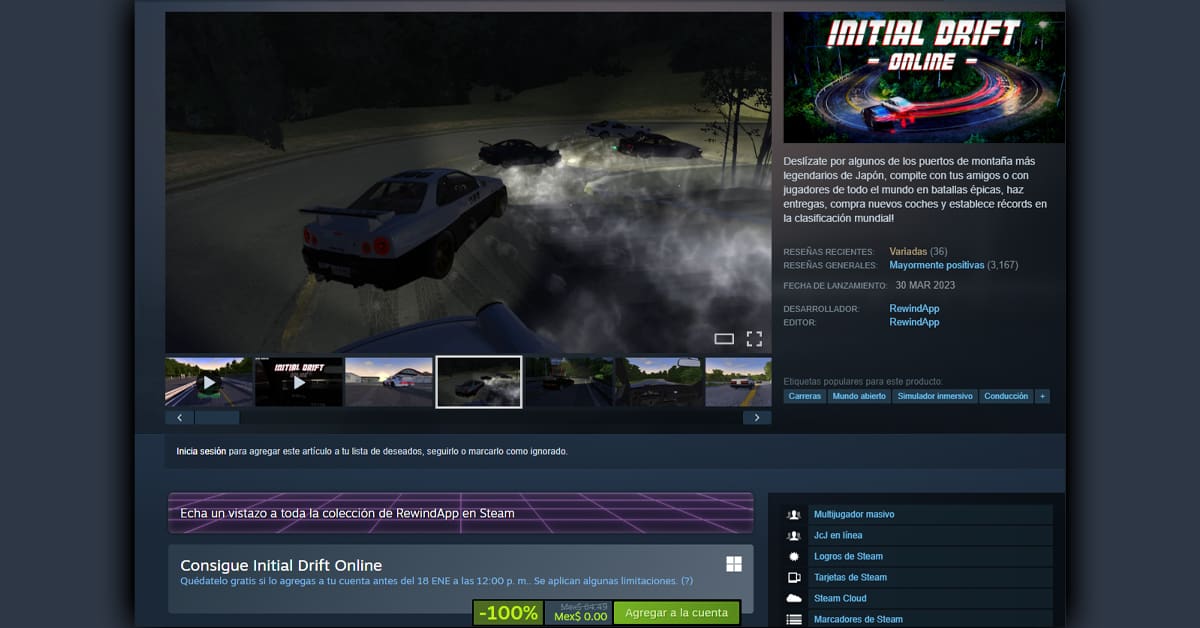Viewport: 1200px width, 628px height.
Task: Click the Simulador inmersivo tag
Action: pyautogui.click(x=935, y=396)
